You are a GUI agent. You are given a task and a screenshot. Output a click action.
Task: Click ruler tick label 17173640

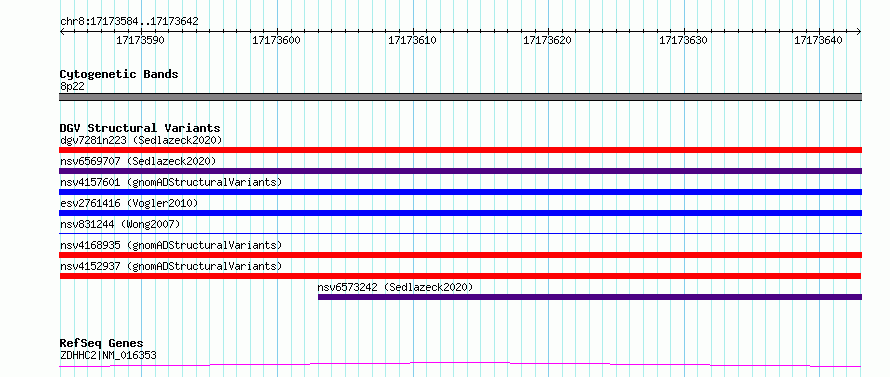coord(818,40)
